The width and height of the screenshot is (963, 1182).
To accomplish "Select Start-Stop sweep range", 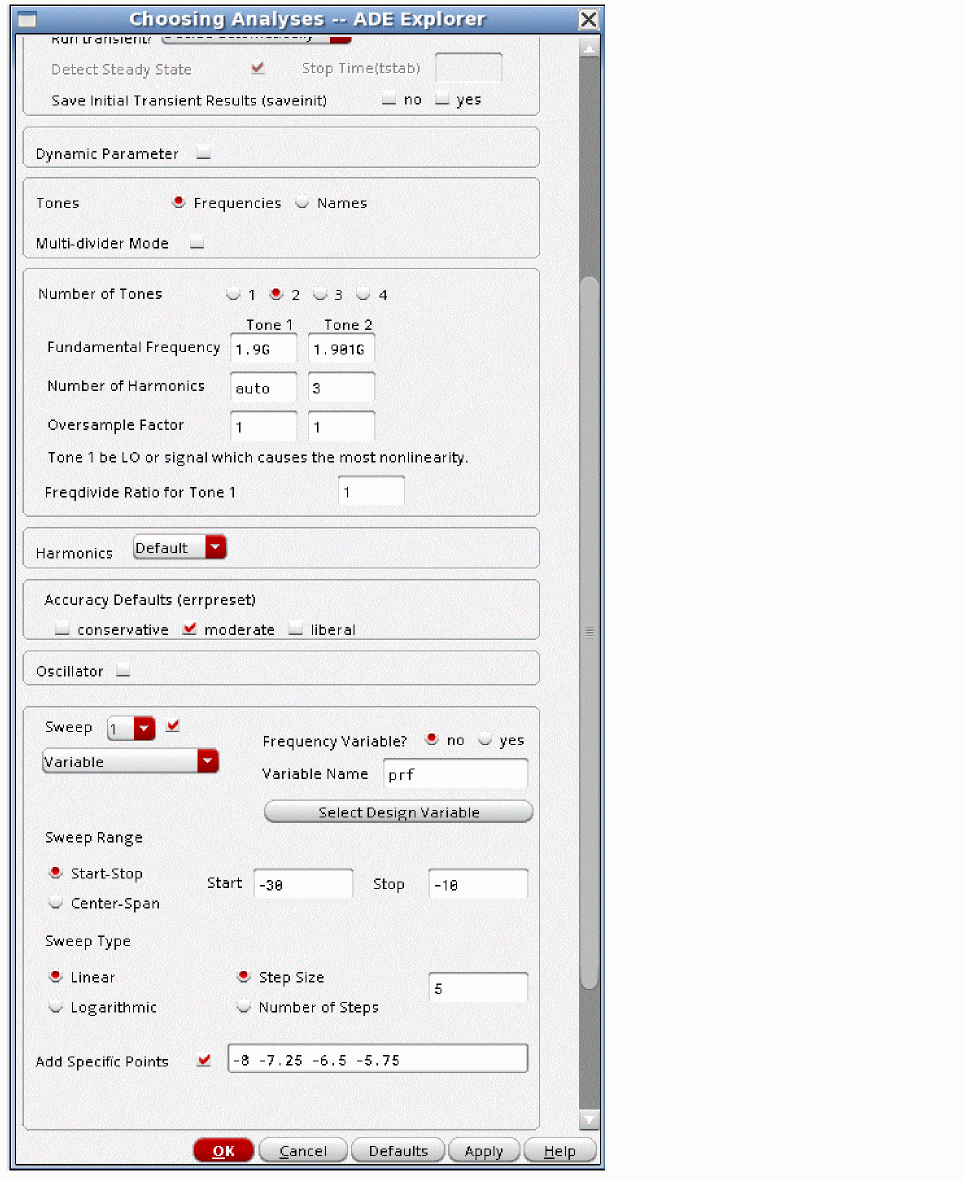I will pos(55,873).
